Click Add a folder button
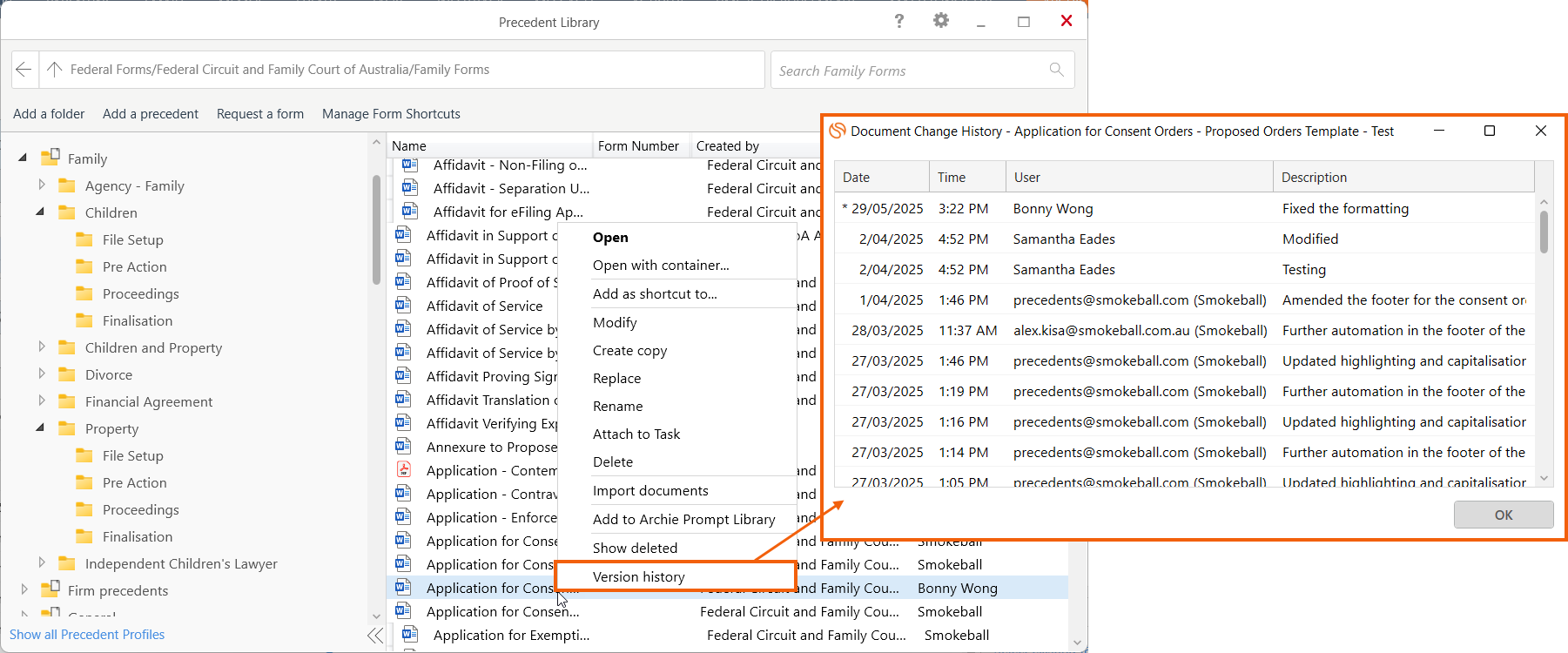The height and width of the screenshot is (653, 1568). (x=49, y=114)
